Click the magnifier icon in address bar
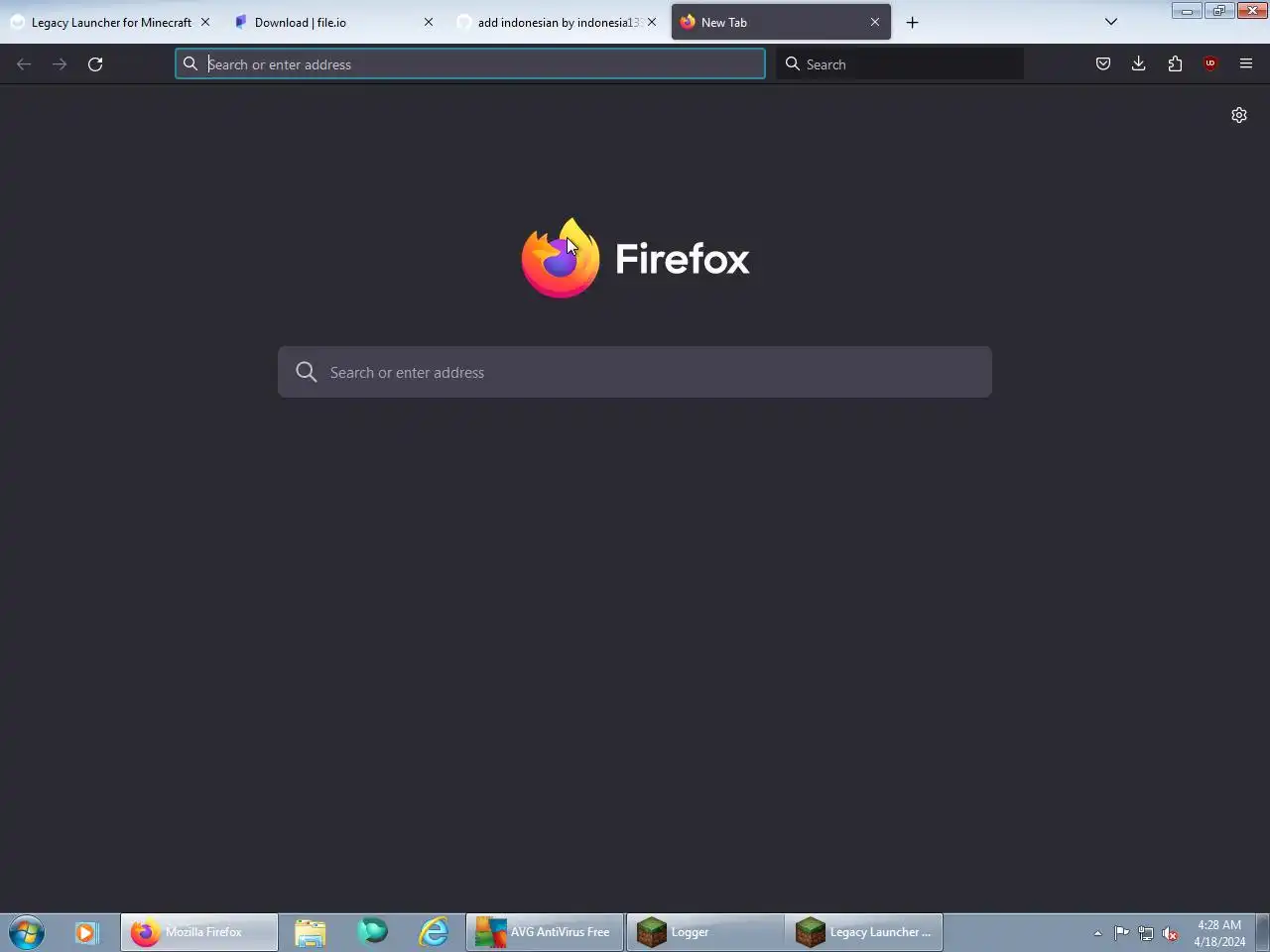The width and height of the screenshot is (1270, 952). [x=190, y=64]
